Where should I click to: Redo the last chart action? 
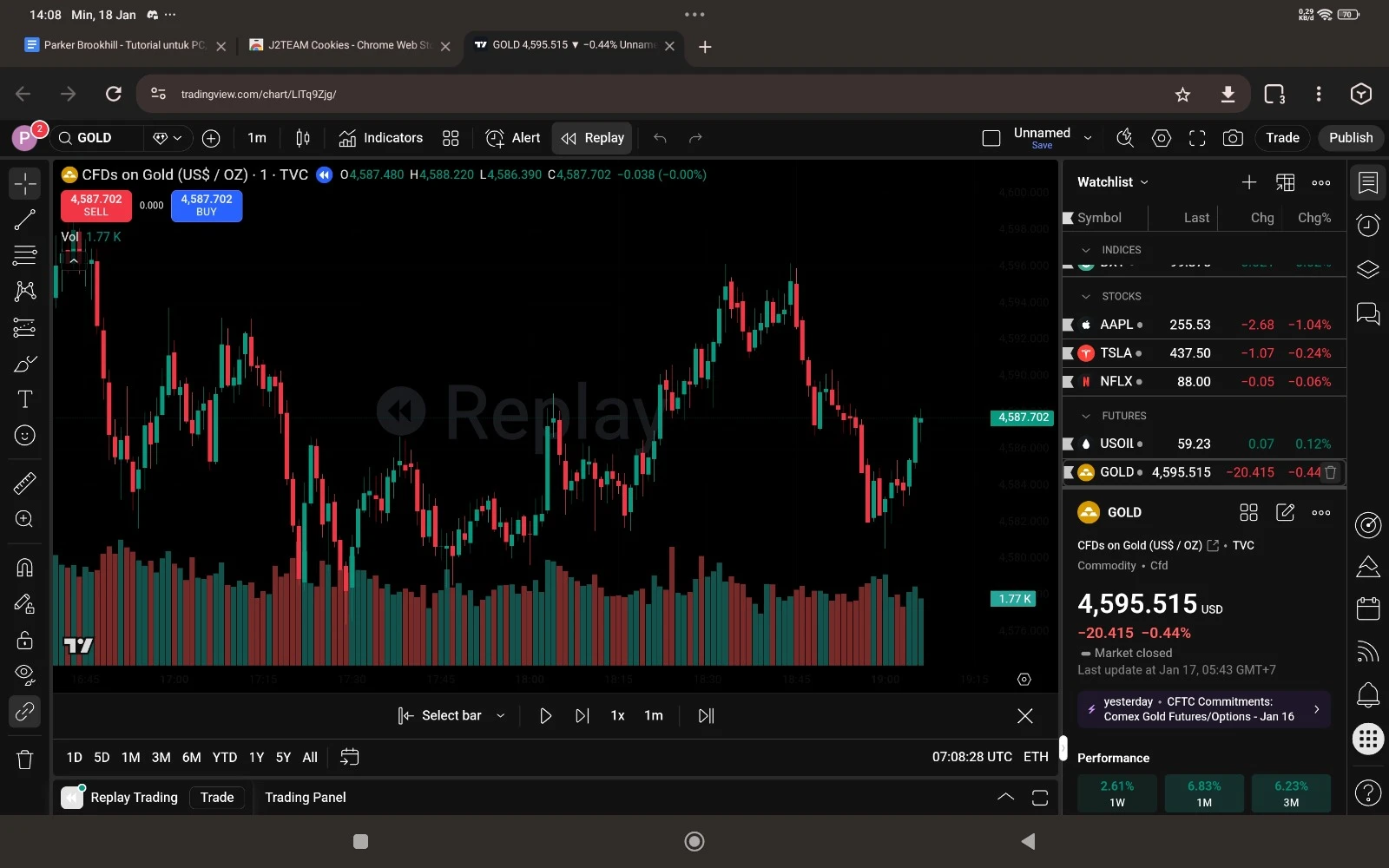coord(695,138)
